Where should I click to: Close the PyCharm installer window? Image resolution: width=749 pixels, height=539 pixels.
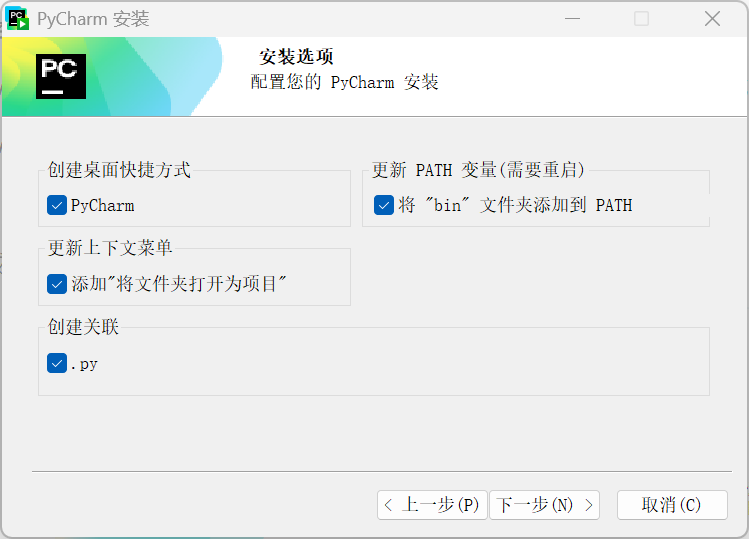pyautogui.click(x=712, y=19)
